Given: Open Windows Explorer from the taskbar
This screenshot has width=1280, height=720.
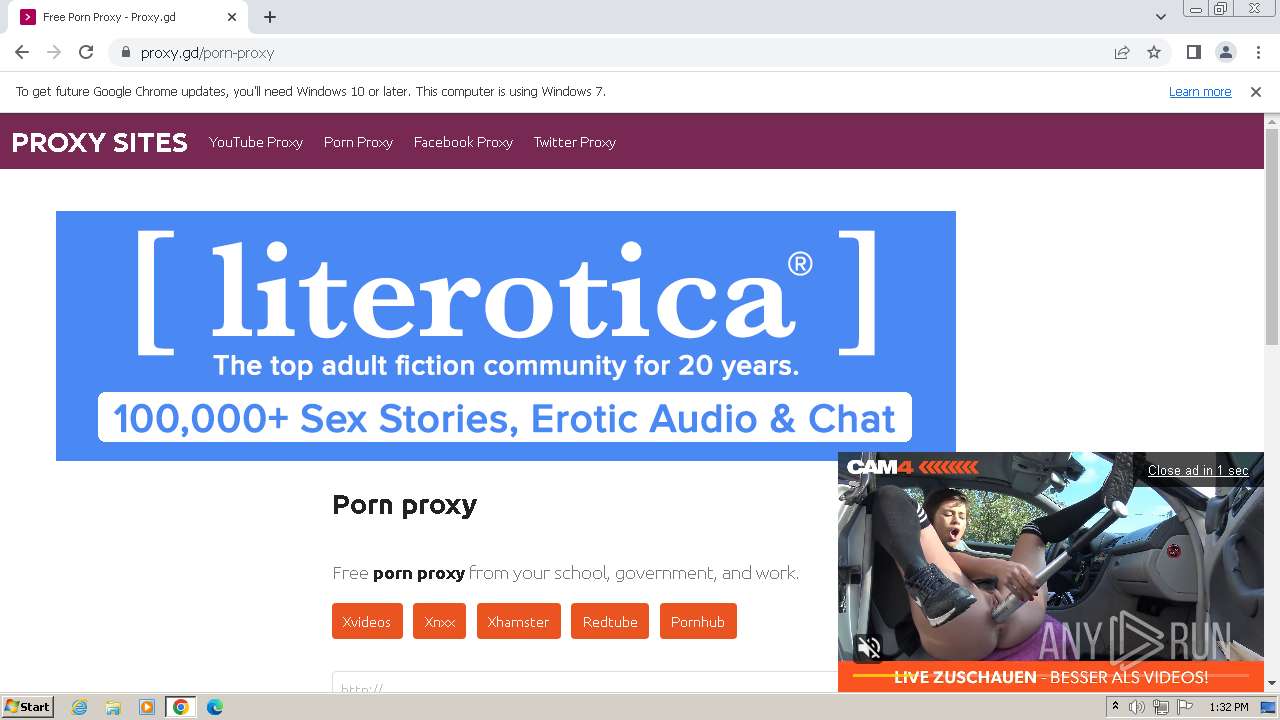Looking at the screenshot, I should 113,707.
